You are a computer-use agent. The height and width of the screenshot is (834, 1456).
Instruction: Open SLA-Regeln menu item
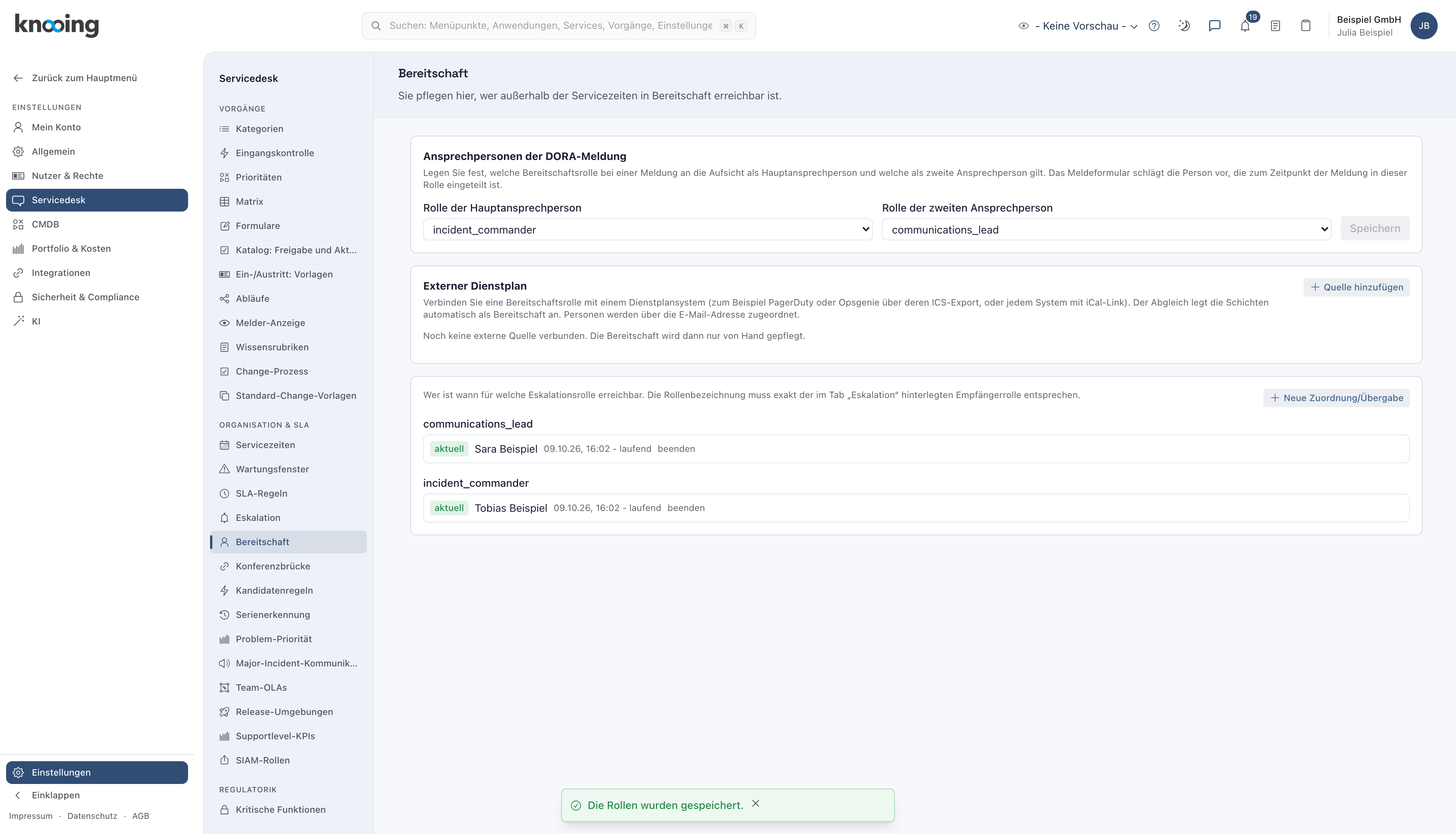pyautogui.click(x=288, y=493)
